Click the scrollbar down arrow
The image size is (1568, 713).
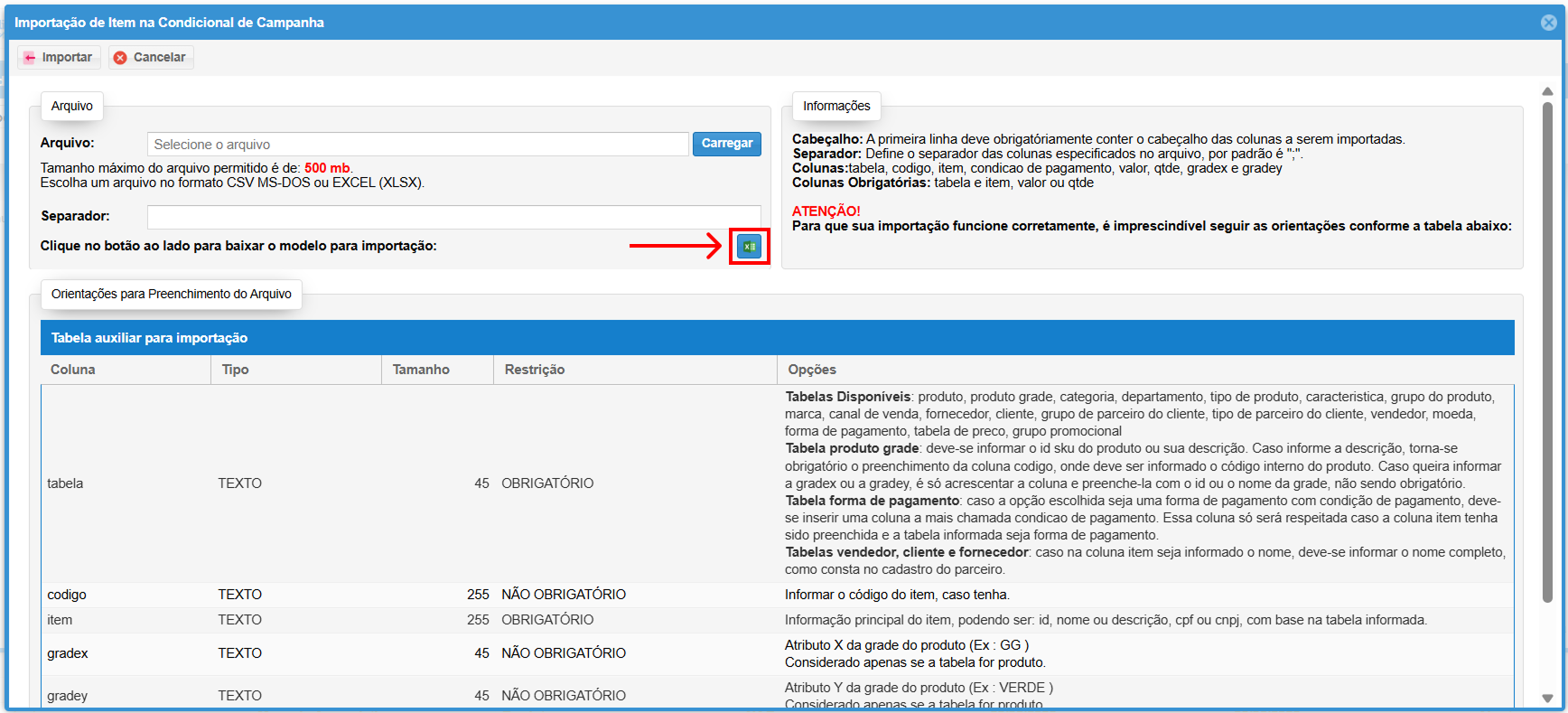tap(1547, 698)
